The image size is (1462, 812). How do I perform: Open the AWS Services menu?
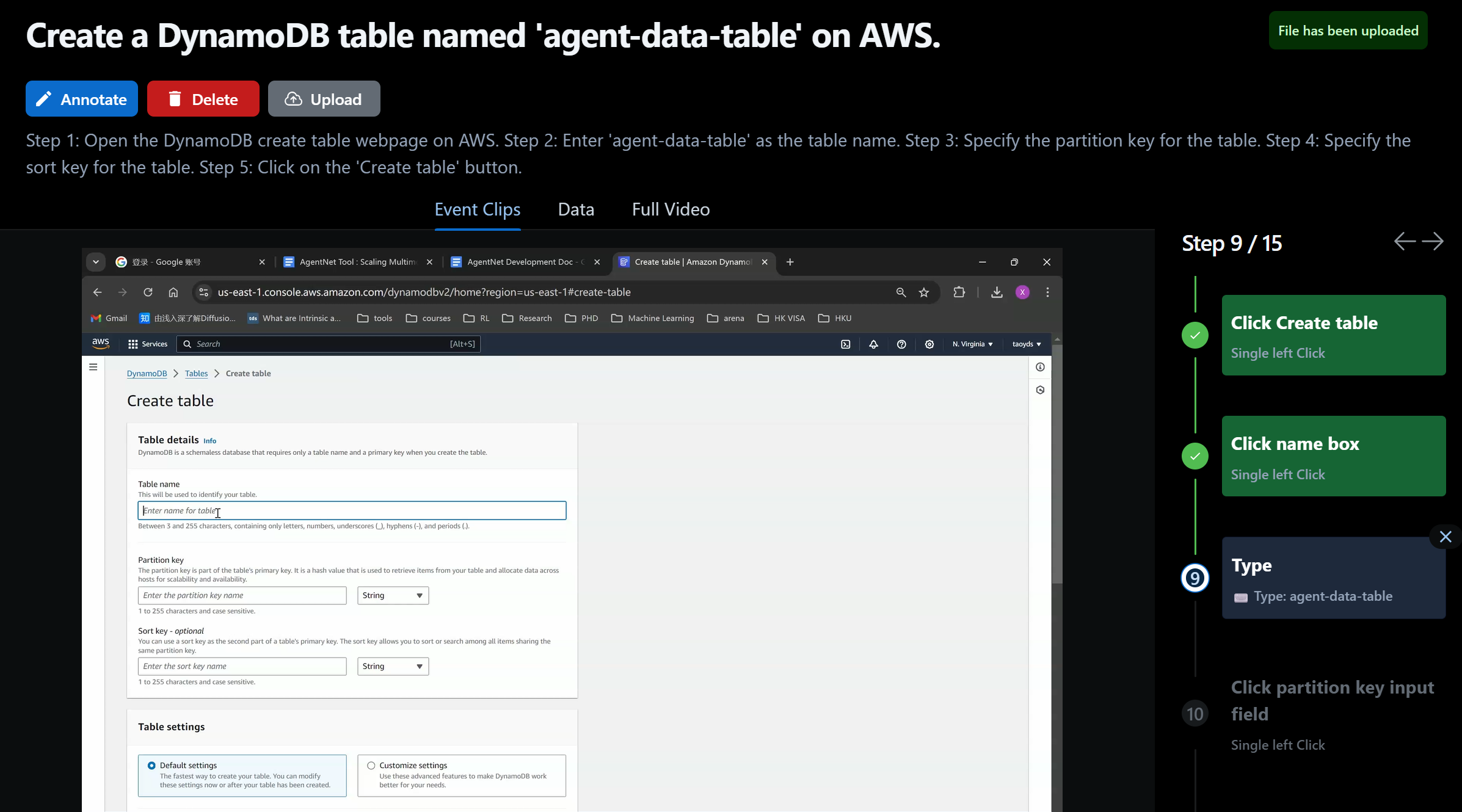click(x=148, y=344)
